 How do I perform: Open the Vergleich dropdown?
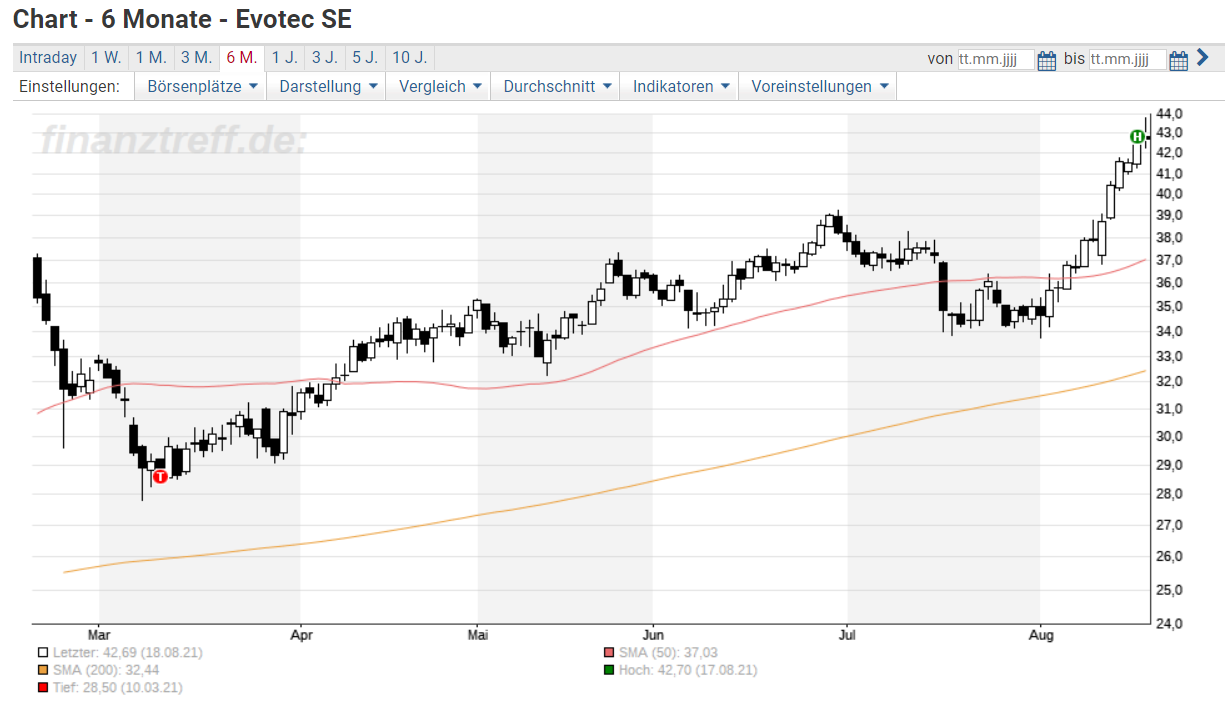pos(441,87)
